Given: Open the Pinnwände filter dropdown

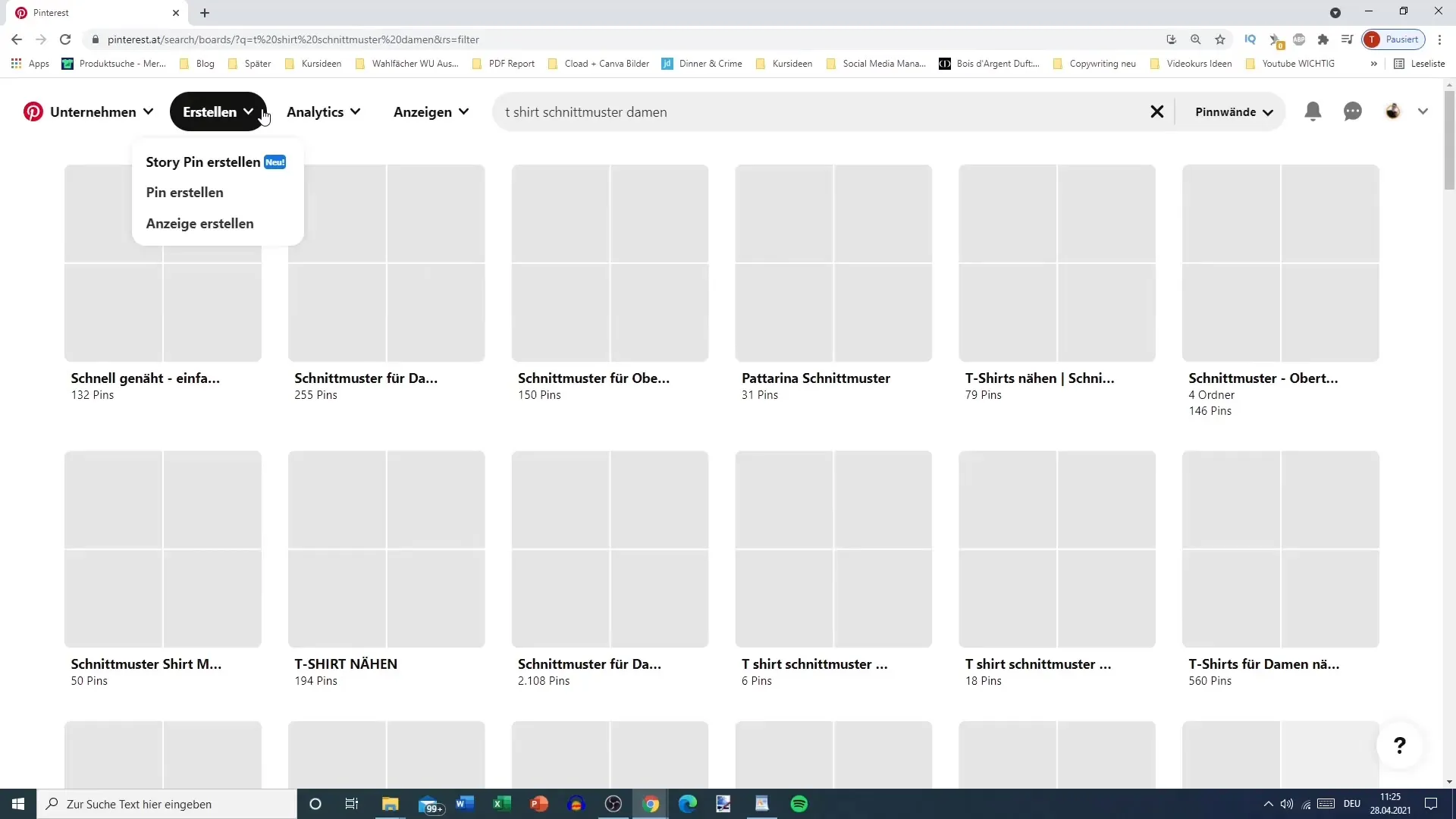Looking at the screenshot, I should tap(1234, 111).
